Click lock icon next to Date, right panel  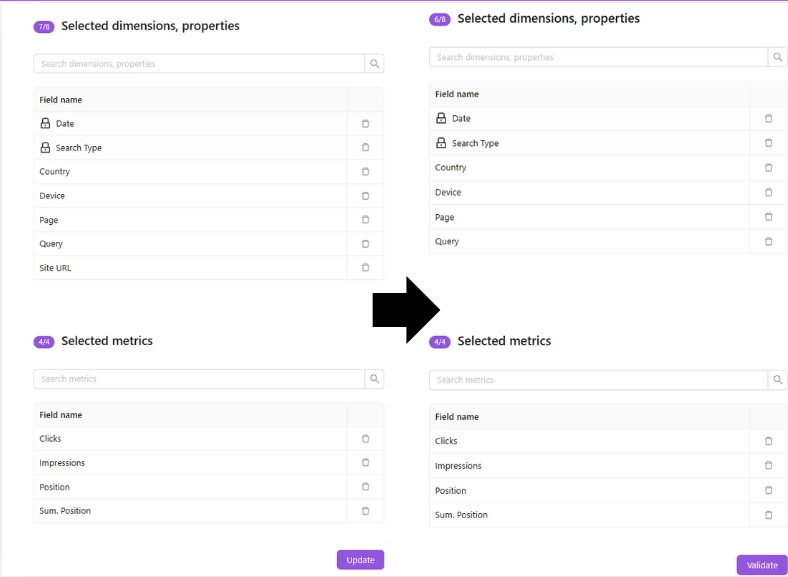[441, 118]
